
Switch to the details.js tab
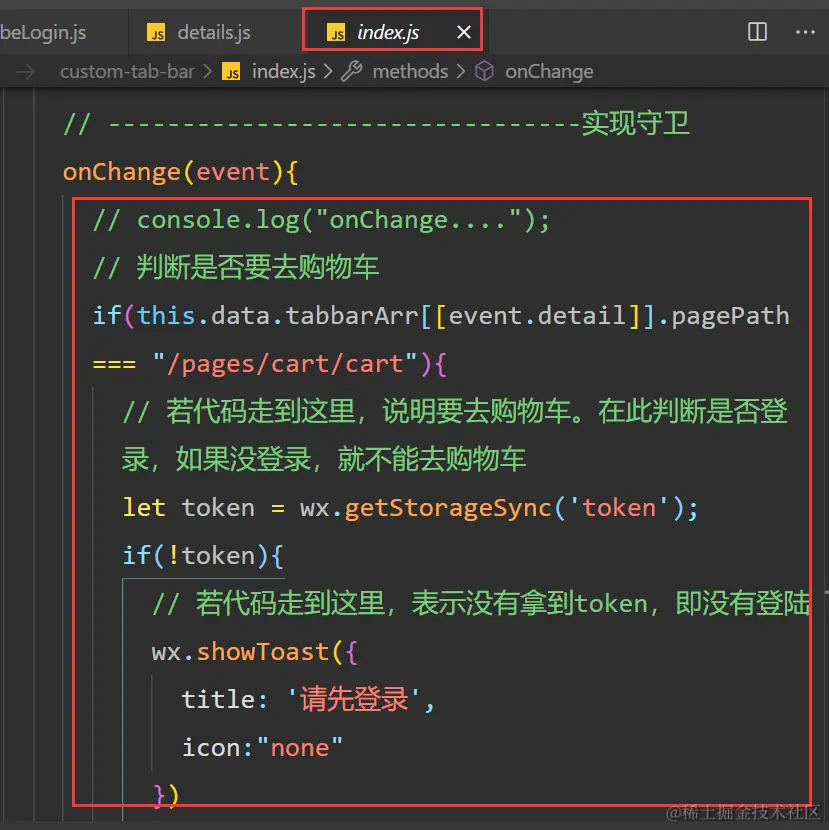pos(214,32)
